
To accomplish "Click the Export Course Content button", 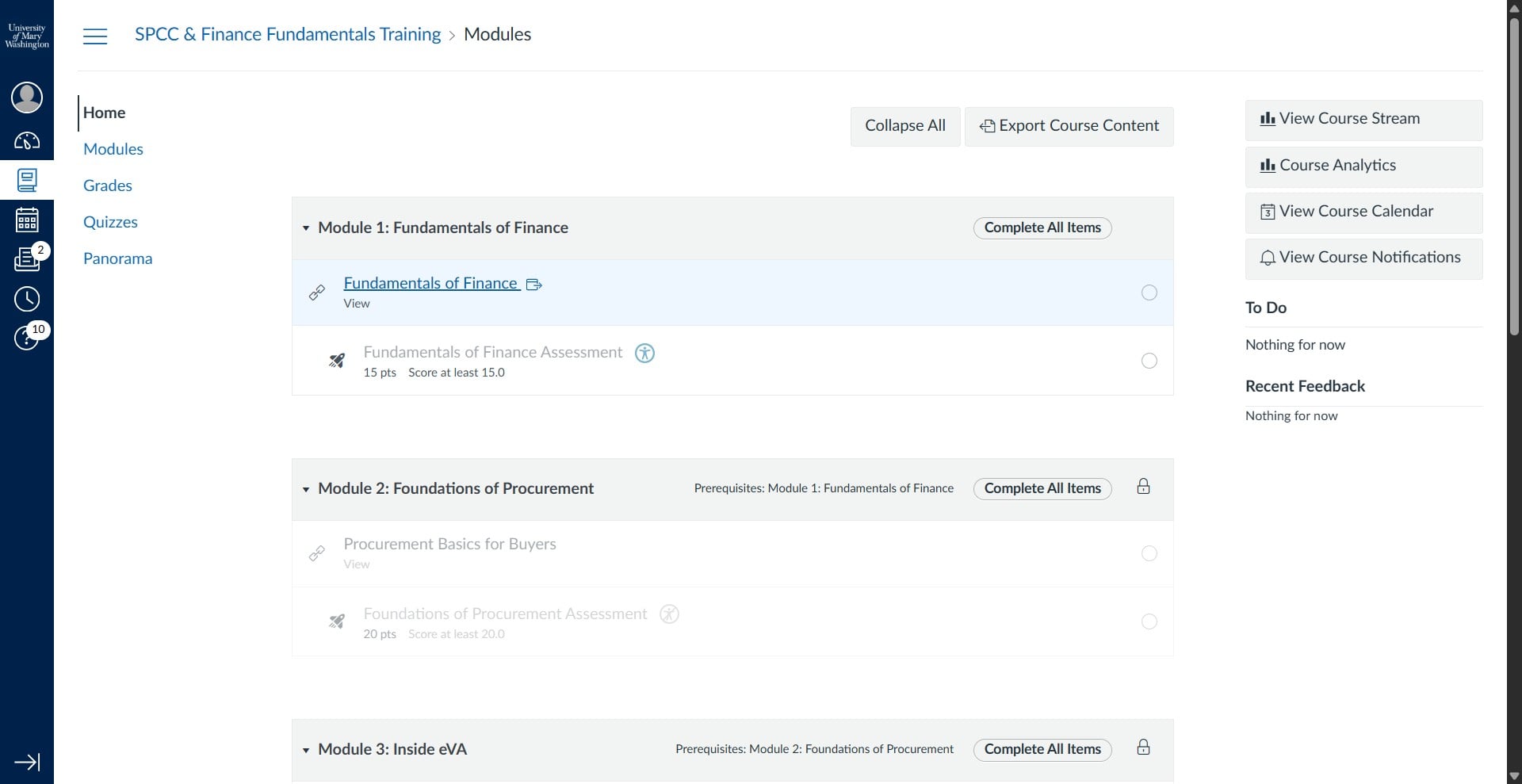I will [x=1069, y=126].
